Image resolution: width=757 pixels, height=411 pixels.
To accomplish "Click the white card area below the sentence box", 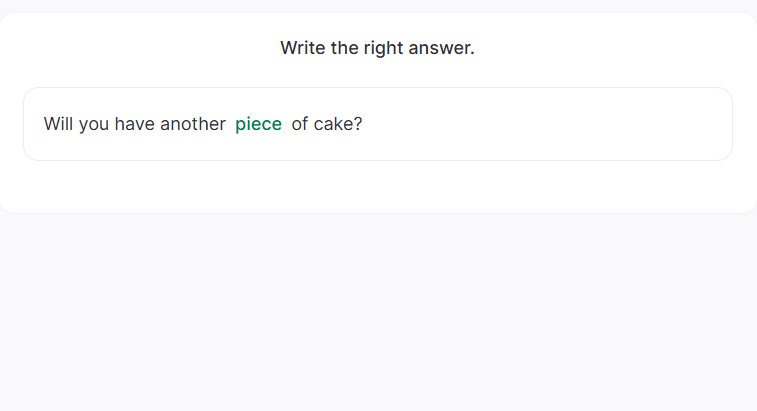I will click(378, 187).
